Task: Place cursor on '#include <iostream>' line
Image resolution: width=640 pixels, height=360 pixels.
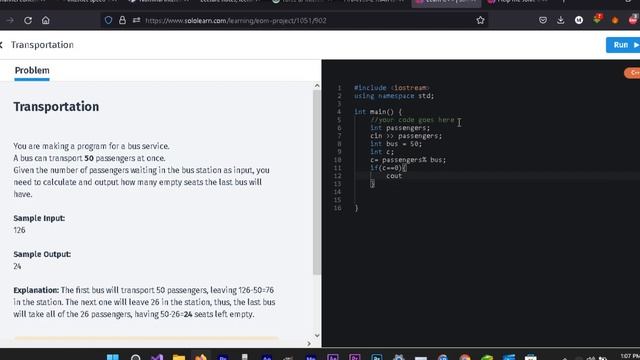Action: pos(391,88)
